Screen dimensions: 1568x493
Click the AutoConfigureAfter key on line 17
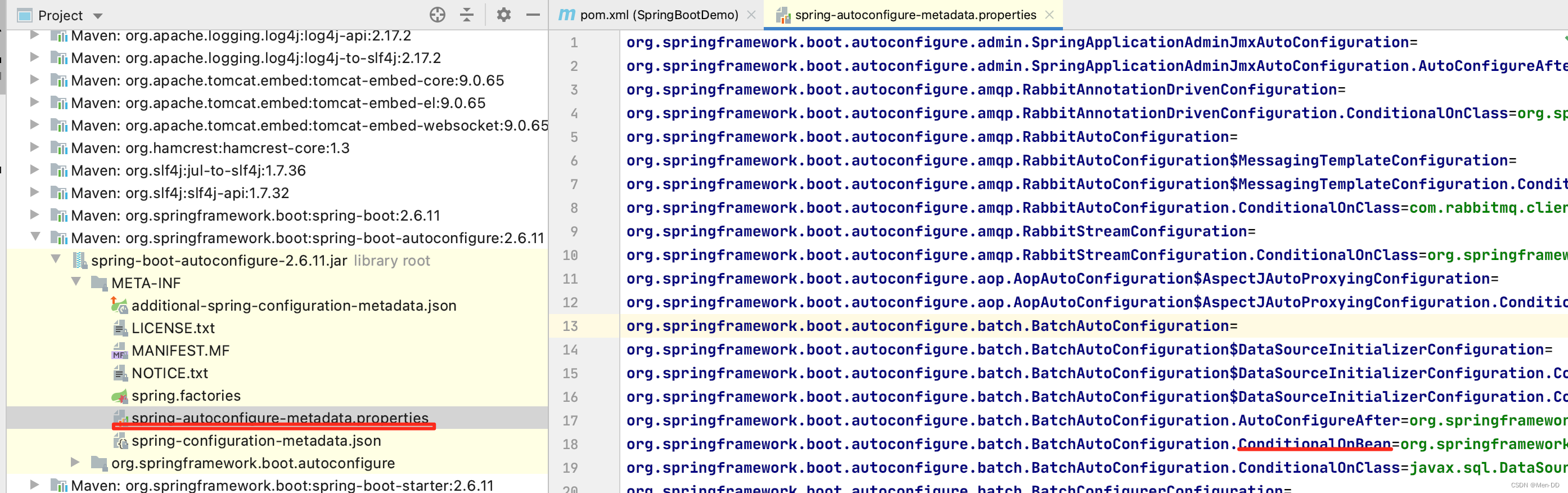coord(1319,420)
